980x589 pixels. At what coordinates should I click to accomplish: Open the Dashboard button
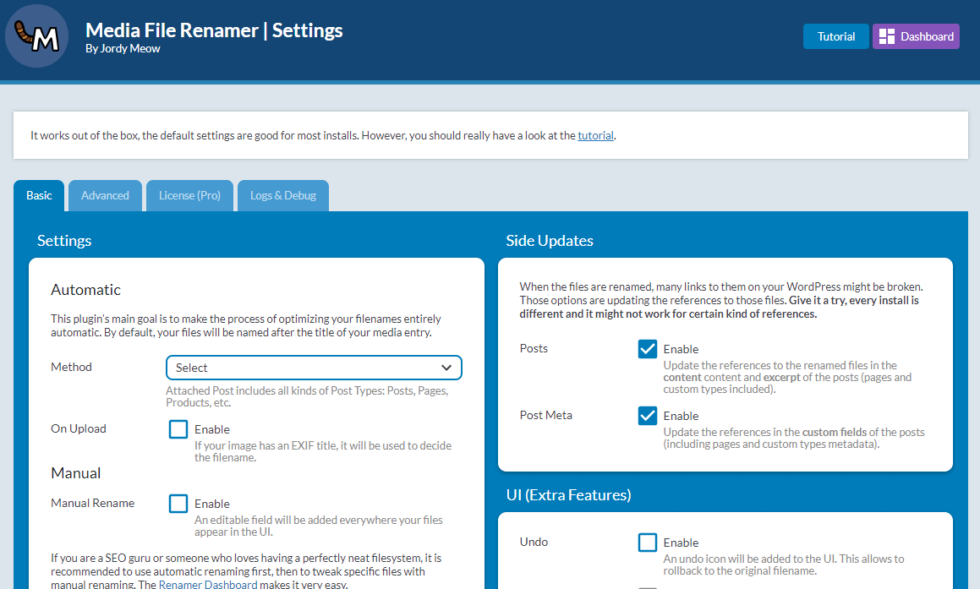point(916,36)
